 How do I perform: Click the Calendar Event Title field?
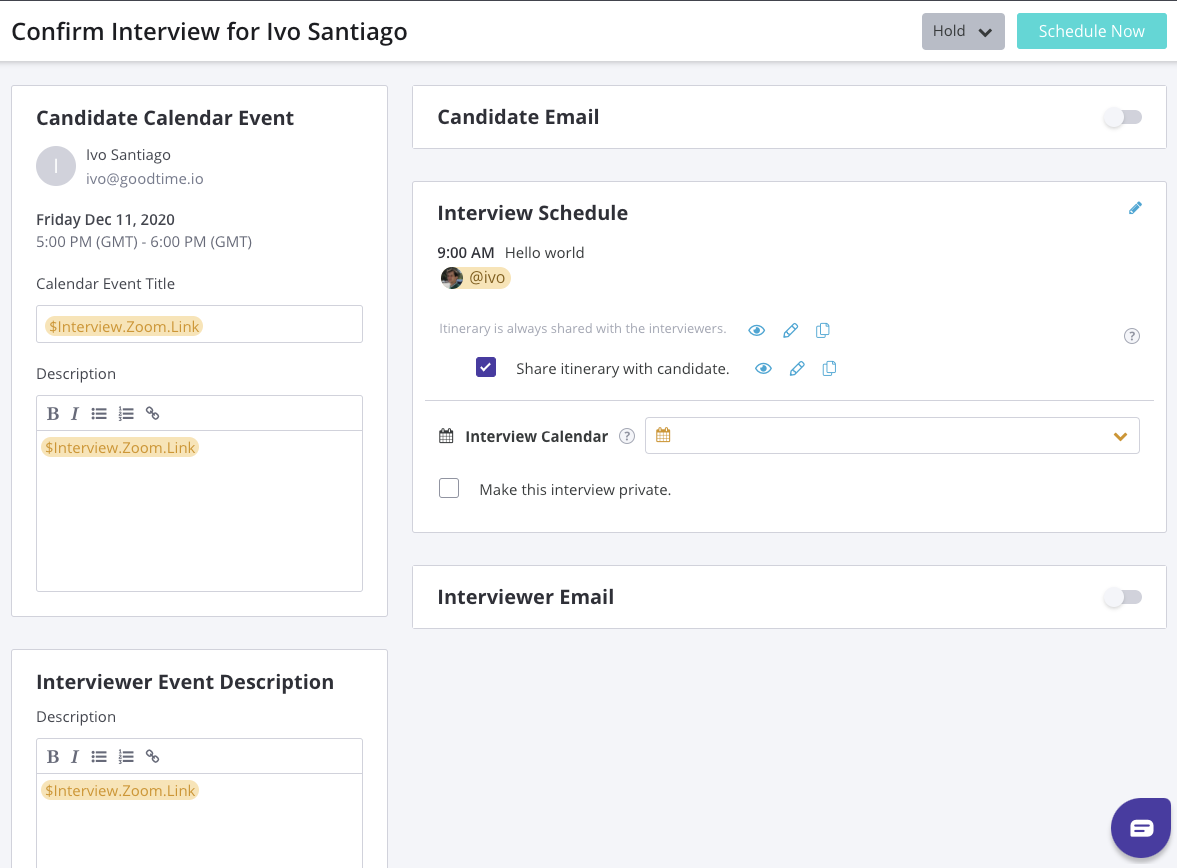pyautogui.click(x=200, y=325)
